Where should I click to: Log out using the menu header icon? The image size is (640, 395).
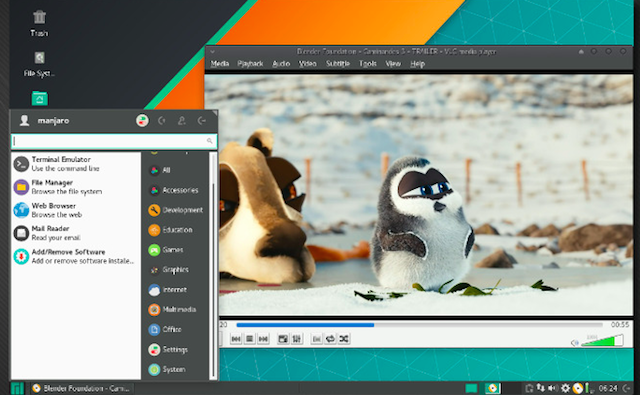(202, 120)
